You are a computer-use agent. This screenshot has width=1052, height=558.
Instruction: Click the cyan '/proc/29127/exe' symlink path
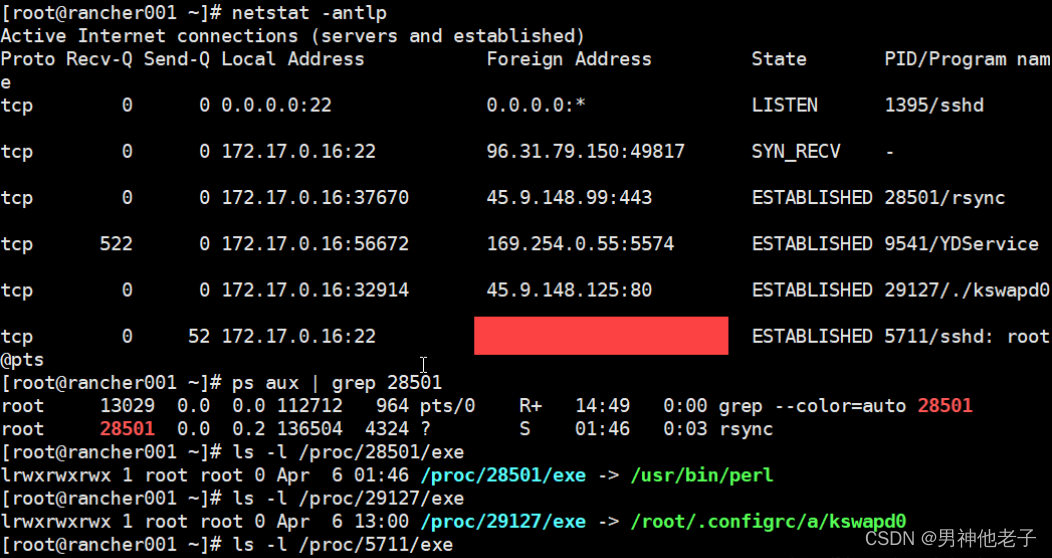point(503,522)
